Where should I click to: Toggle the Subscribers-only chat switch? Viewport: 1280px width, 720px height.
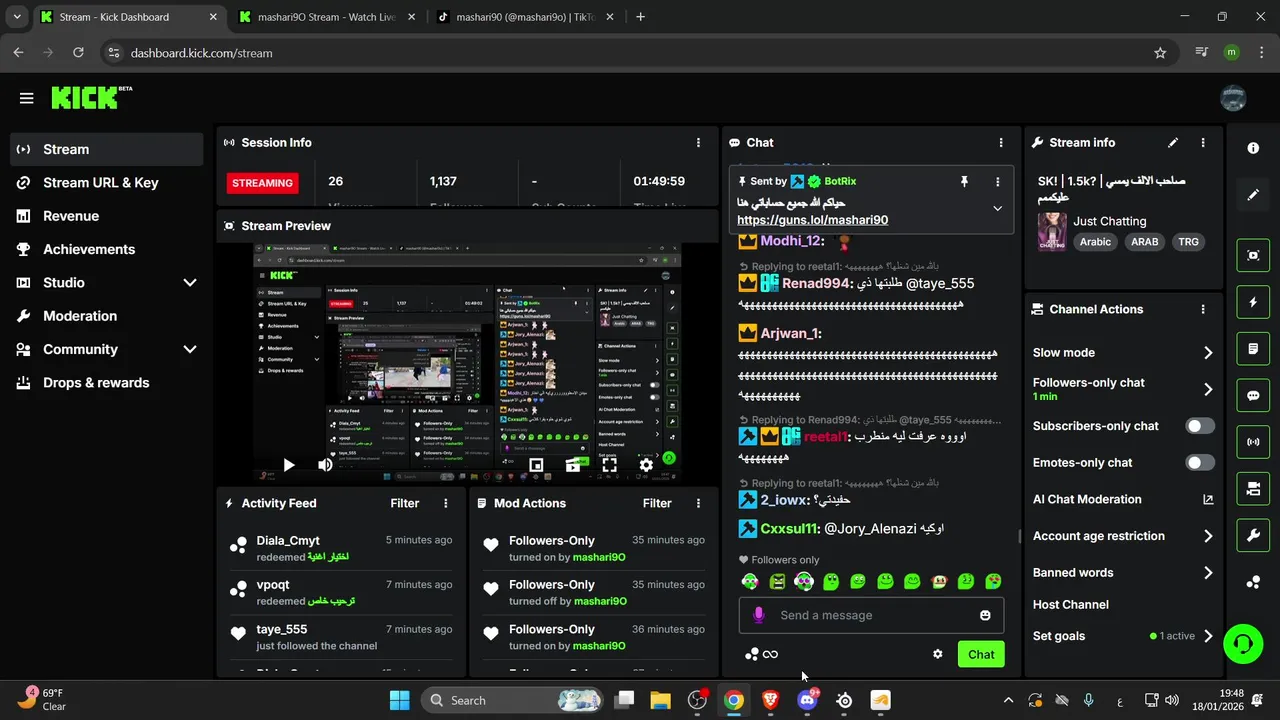1200,426
